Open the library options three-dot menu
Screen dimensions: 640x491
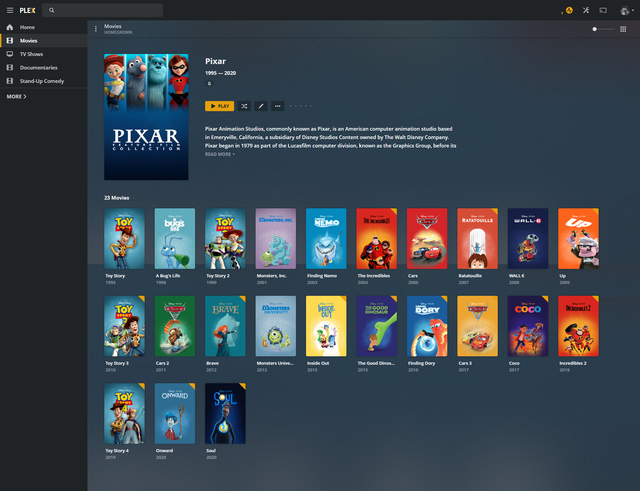(96, 29)
